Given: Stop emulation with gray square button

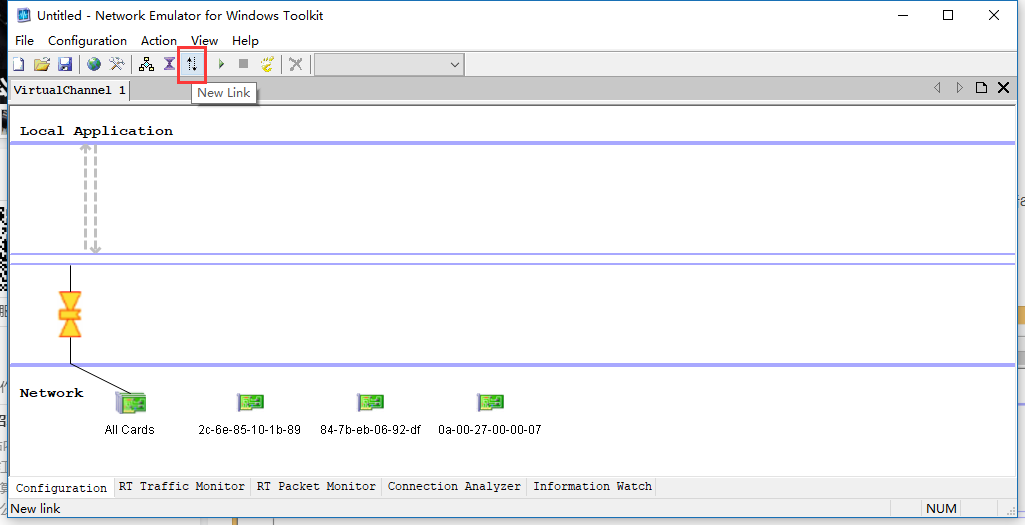Looking at the screenshot, I should pyautogui.click(x=243, y=64).
